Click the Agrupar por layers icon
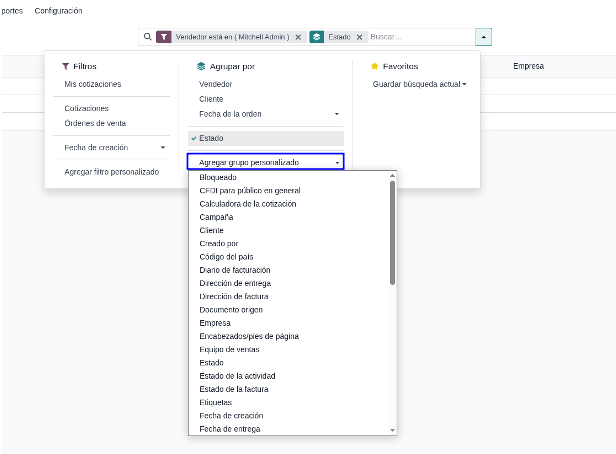This screenshot has width=616, height=454. coord(201,66)
